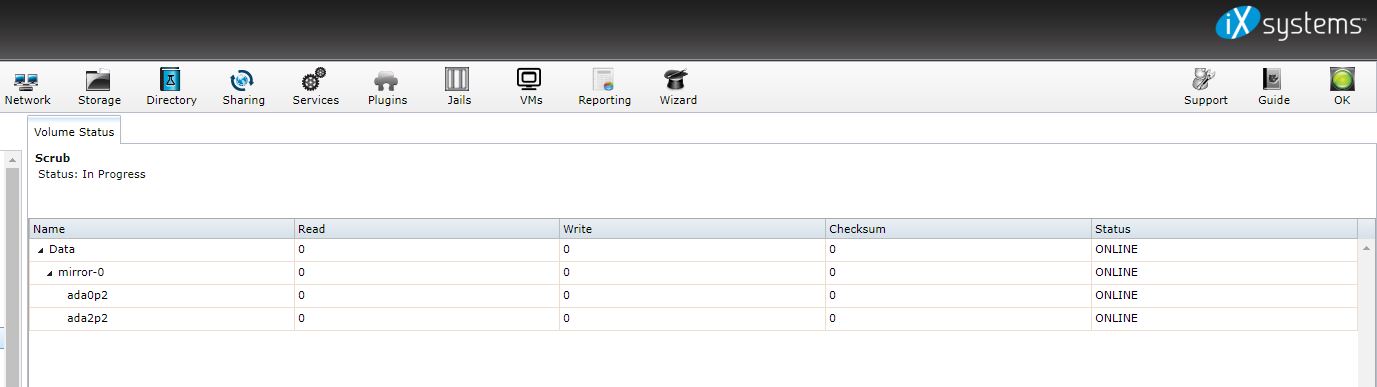Click ONLINE status in mirror-0 row

pos(1116,272)
